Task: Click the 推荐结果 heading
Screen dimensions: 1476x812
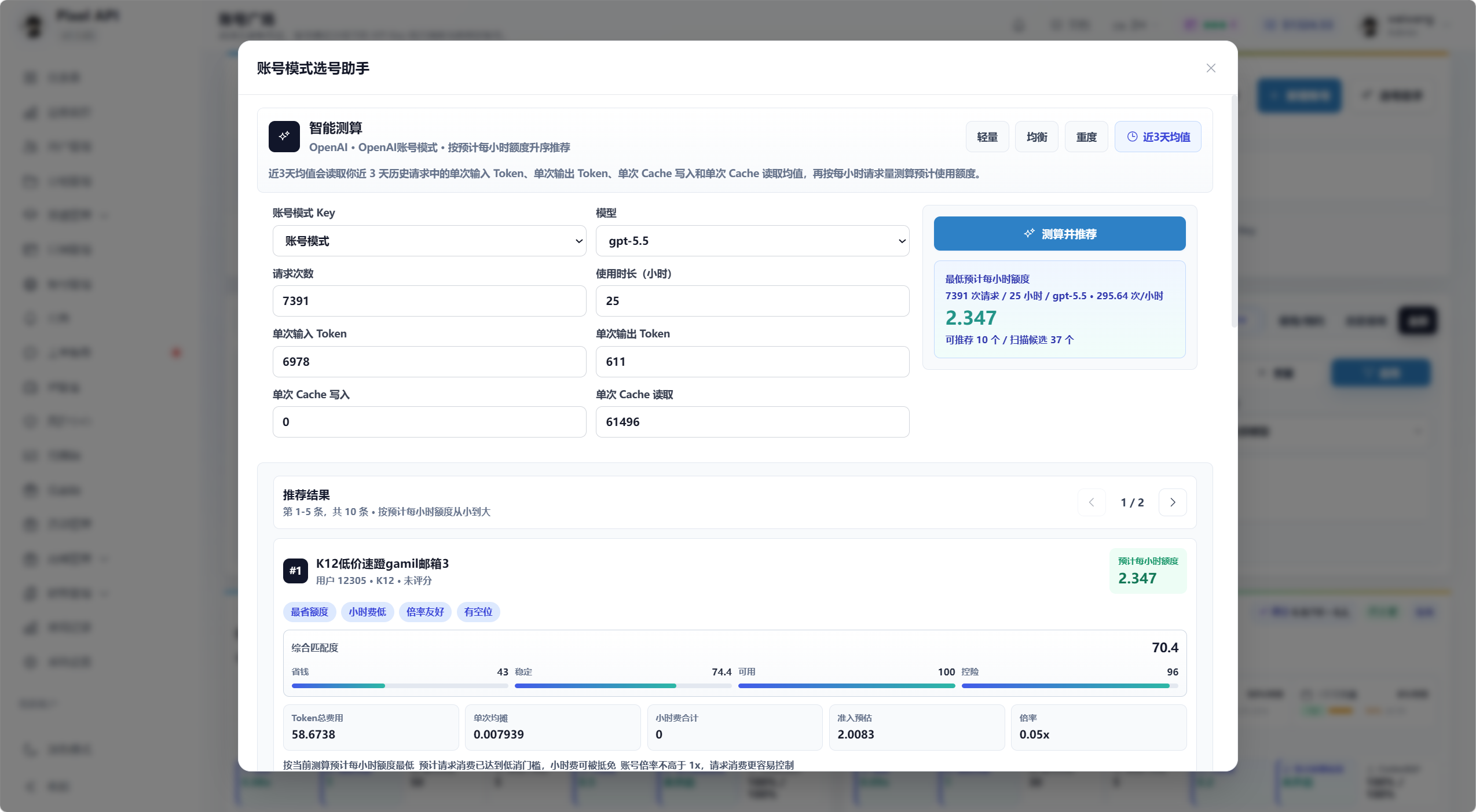Action: (306, 495)
